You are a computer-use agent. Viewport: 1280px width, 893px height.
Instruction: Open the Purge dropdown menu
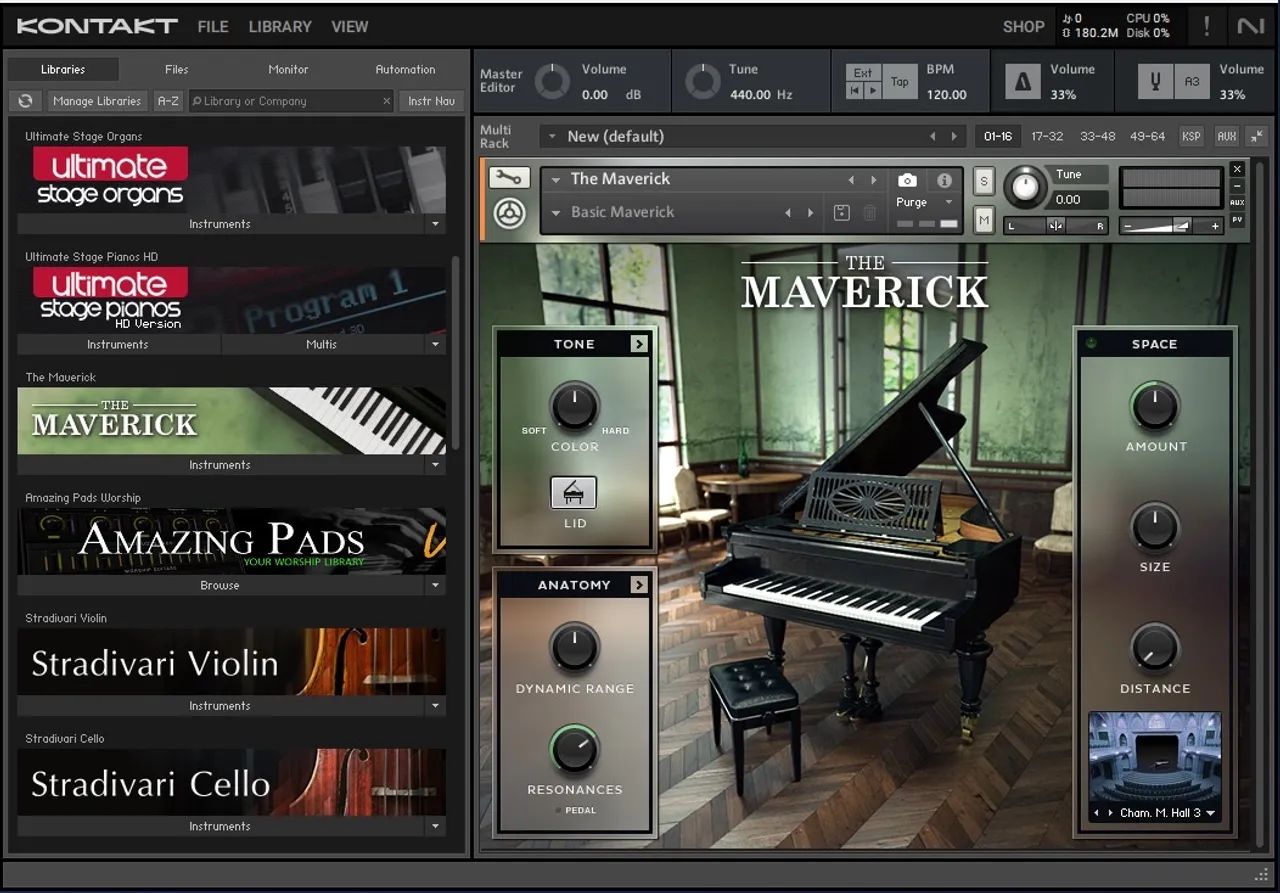(x=949, y=202)
